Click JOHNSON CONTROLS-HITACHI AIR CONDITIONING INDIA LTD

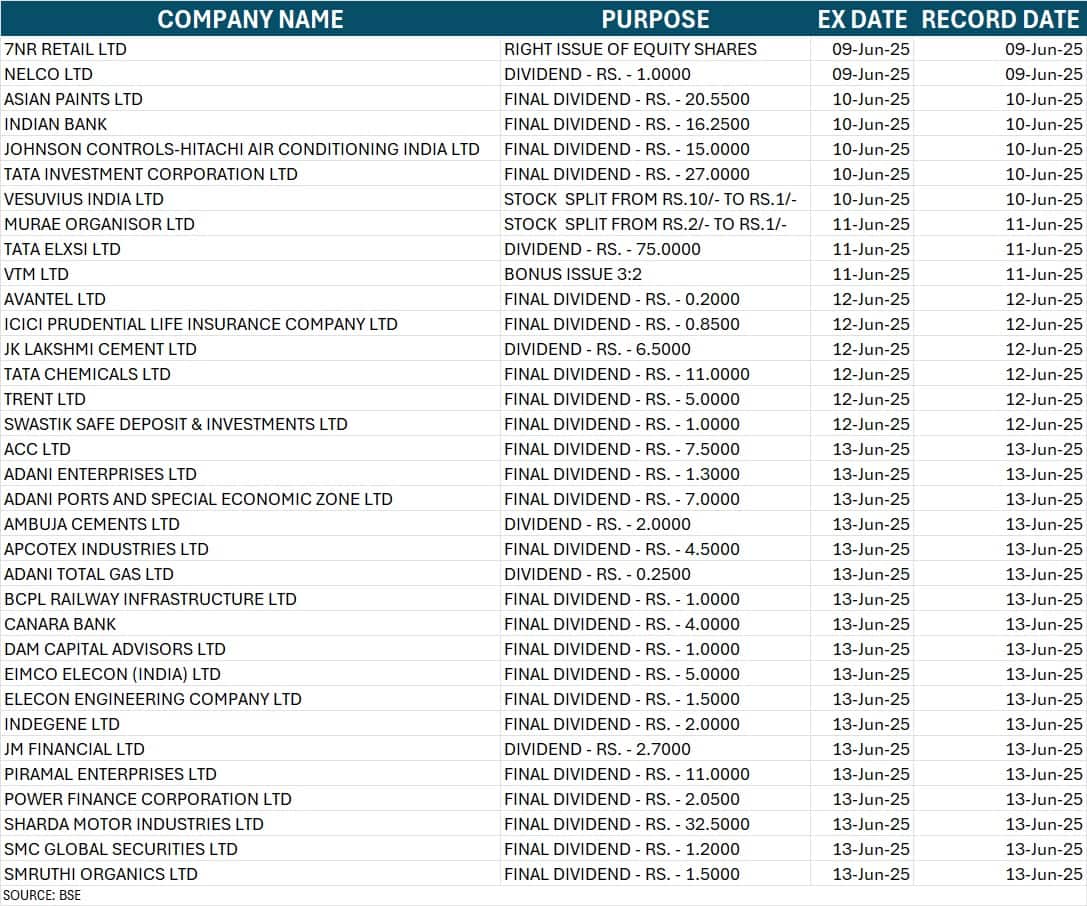[x=242, y=149]
